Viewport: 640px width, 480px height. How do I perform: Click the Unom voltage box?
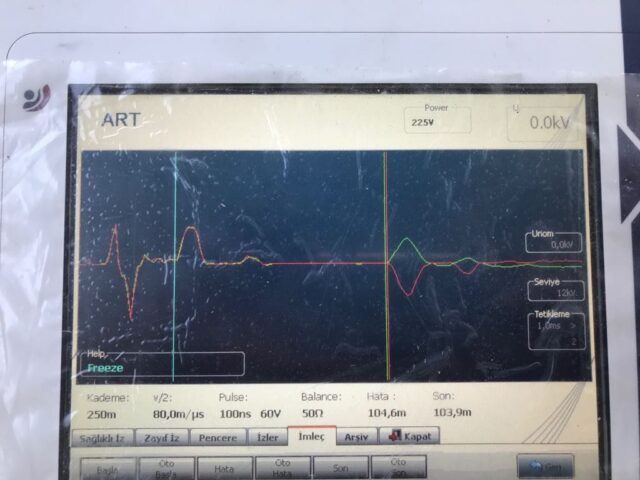pyautogui.click(x=554, y=241)
